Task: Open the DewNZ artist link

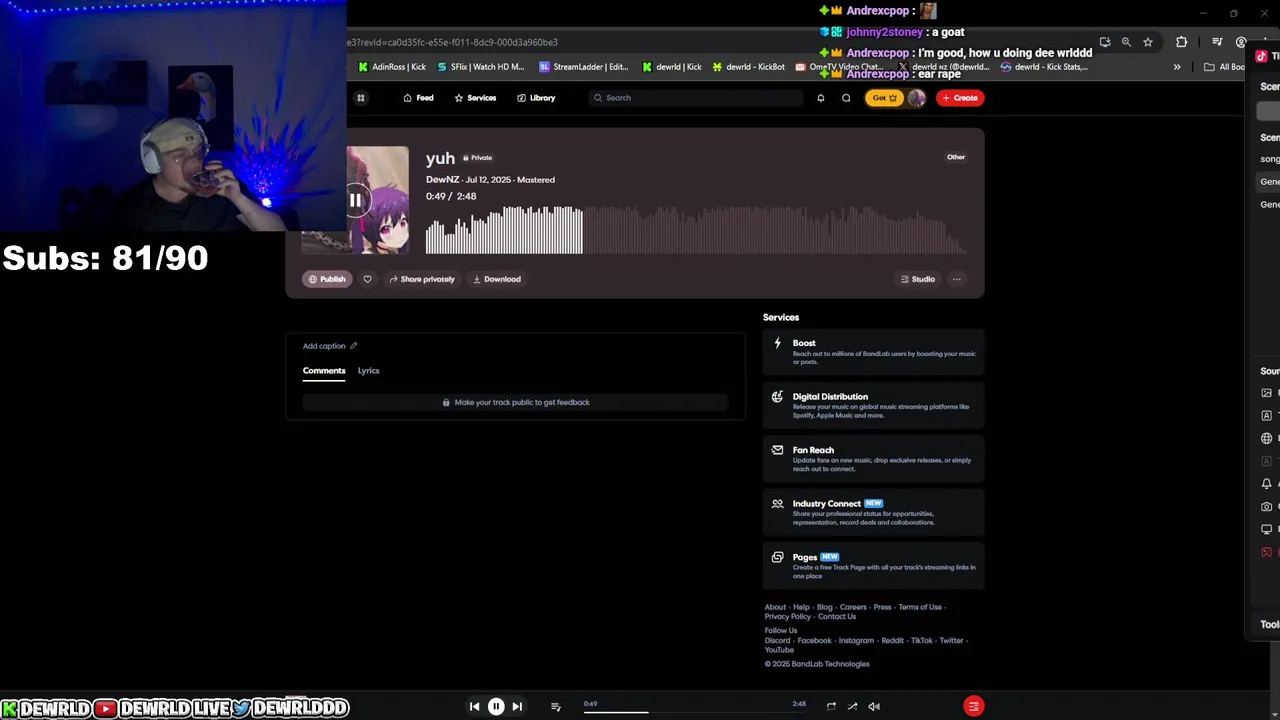Action: click(442, 180)
